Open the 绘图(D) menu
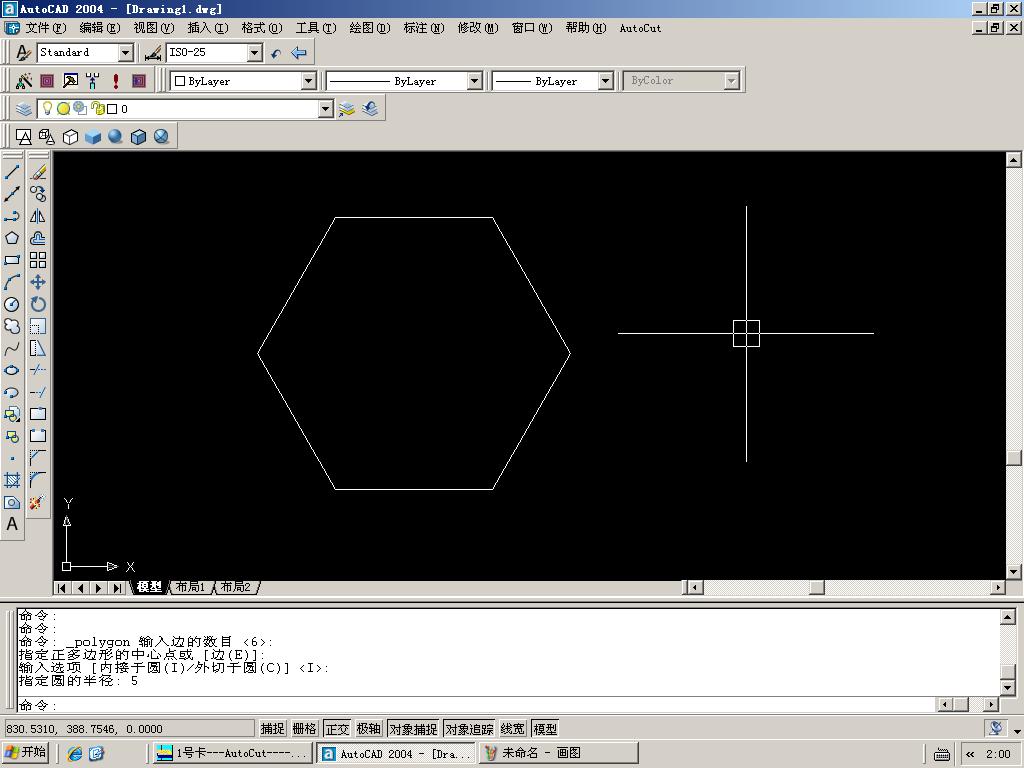The image size is (1024, 768). click(x=369, y=28)
